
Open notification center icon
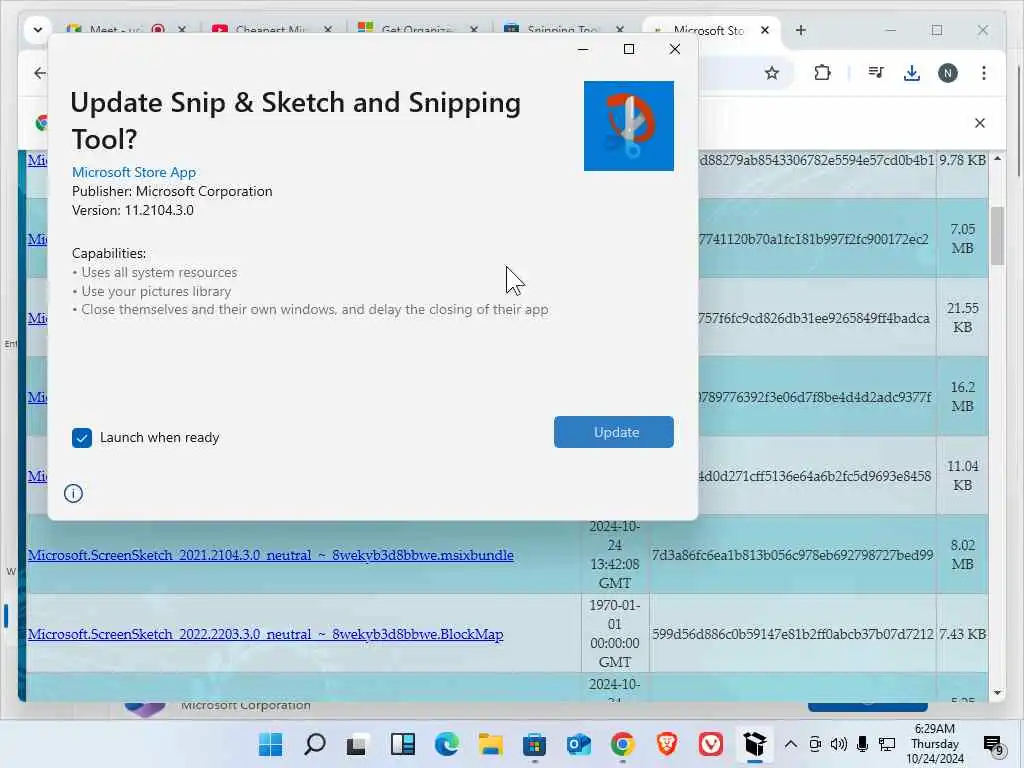point(993,744)
